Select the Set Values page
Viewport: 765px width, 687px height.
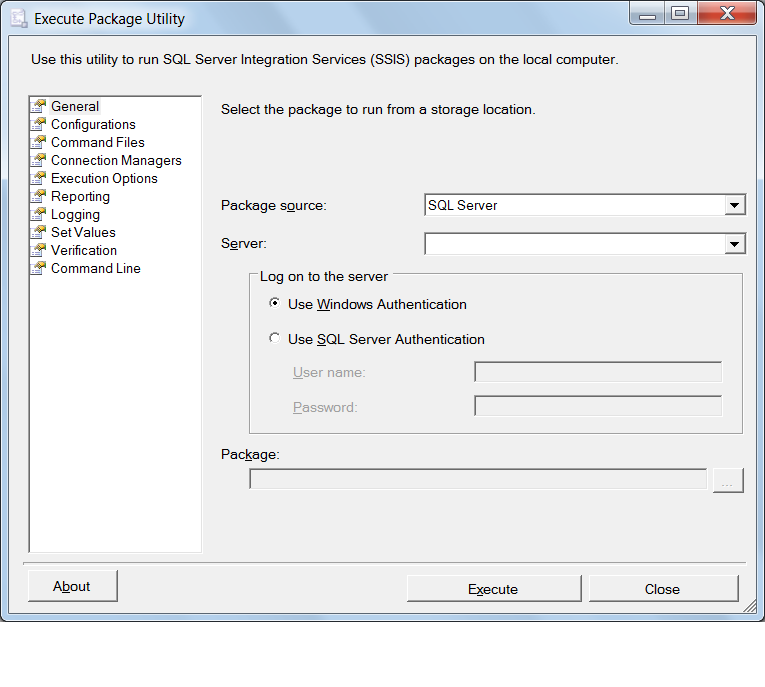coord(83,233)
